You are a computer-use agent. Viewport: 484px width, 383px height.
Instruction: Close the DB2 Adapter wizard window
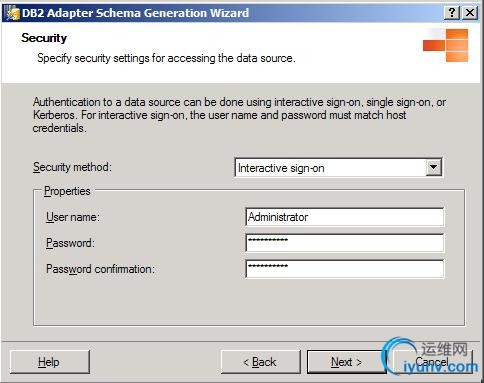470,13
